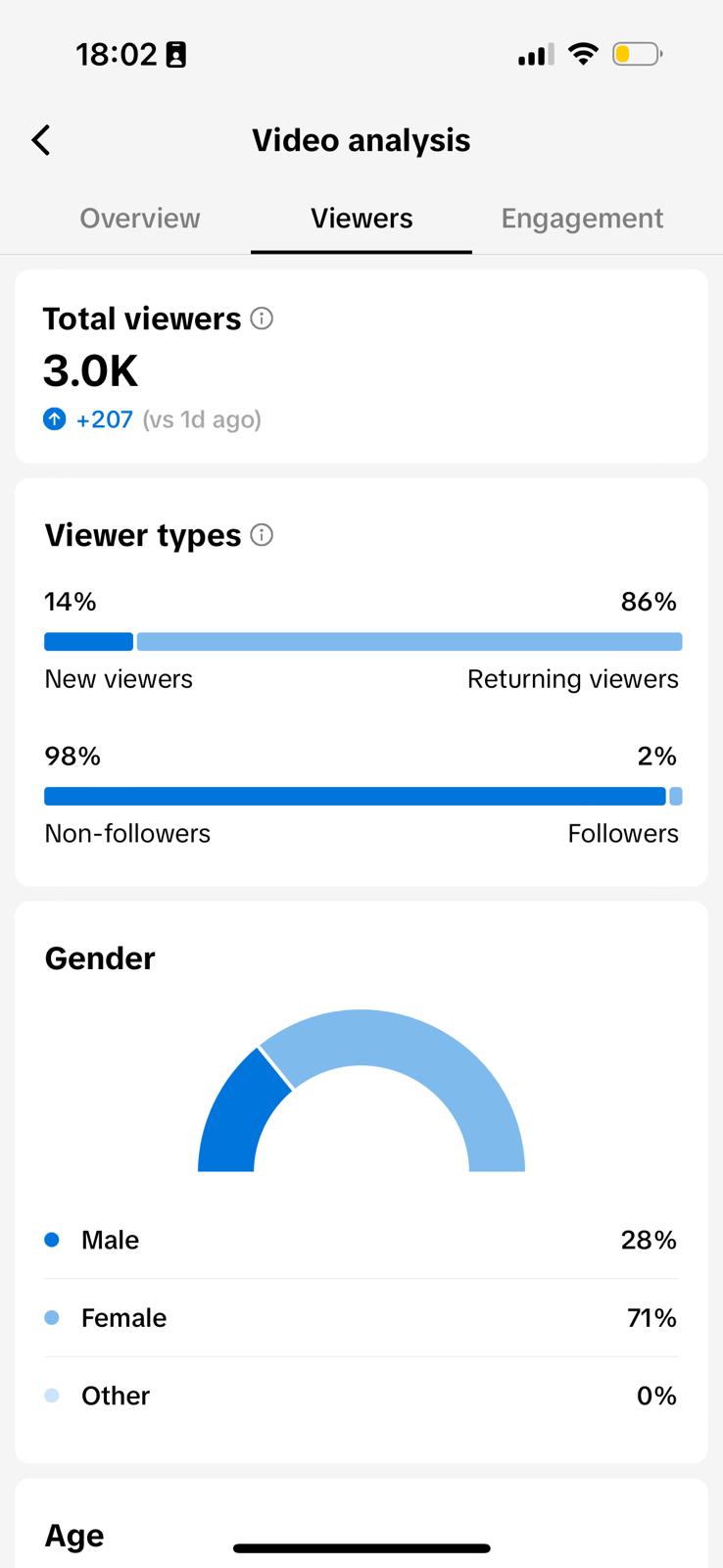Tap the ID card icon beside the clock
The width and height of the screenshot is (723, 1568).
176,55
